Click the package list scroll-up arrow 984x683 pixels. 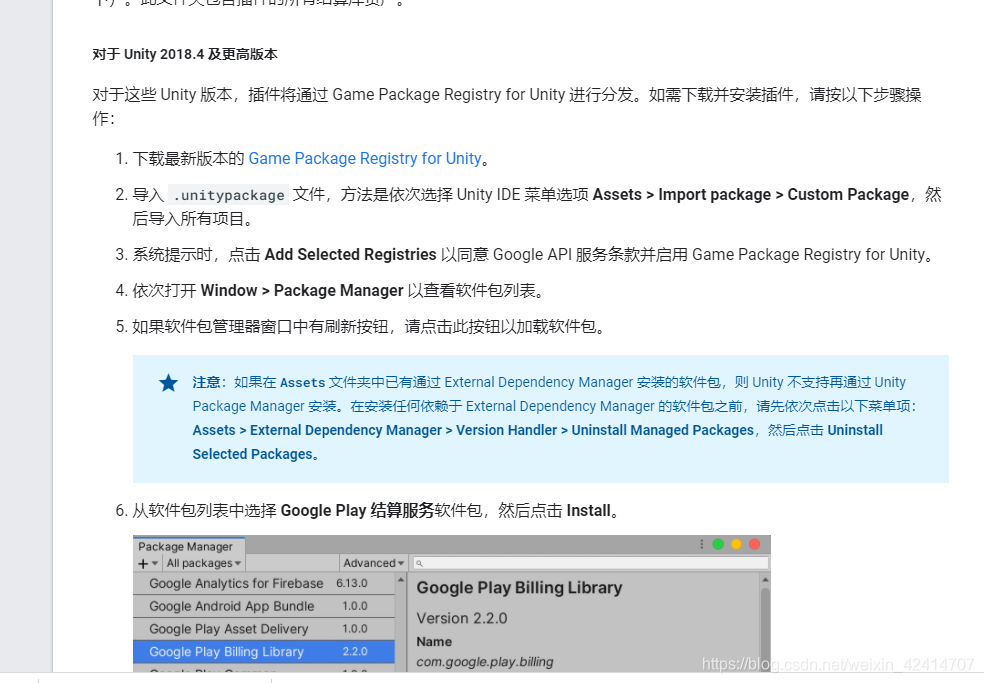400,581
